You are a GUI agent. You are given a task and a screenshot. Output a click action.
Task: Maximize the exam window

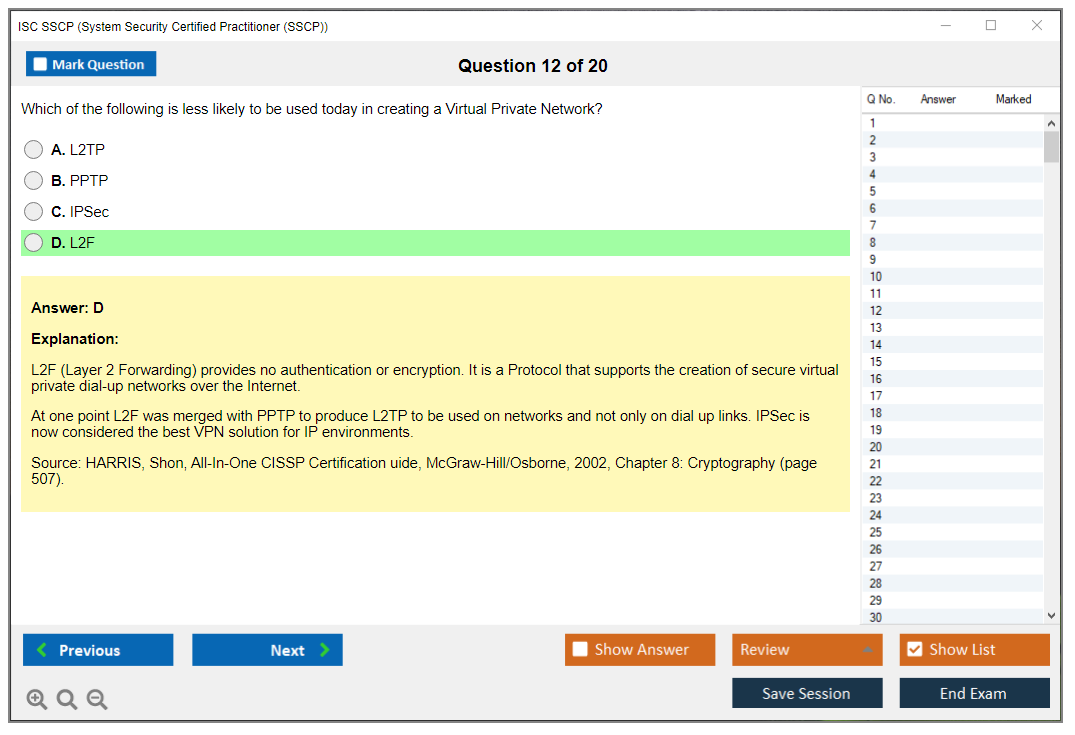point(991,26)
